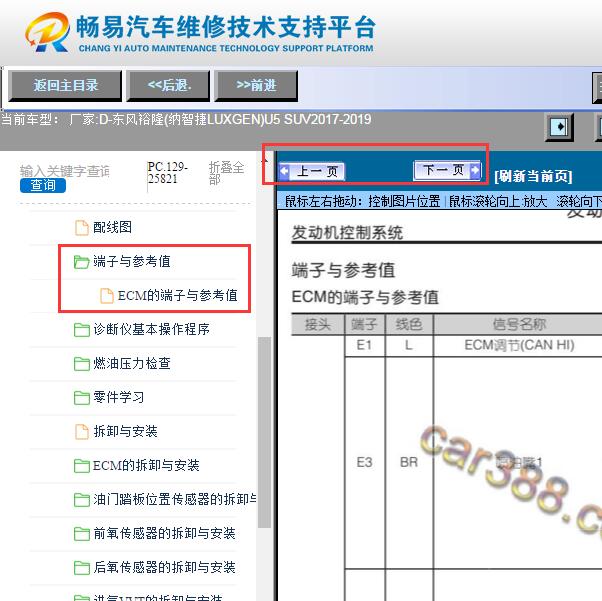Expand 零件学习 folder
Image resolution: width=602 pixels, height=601 pixels.
pos(119,397)
